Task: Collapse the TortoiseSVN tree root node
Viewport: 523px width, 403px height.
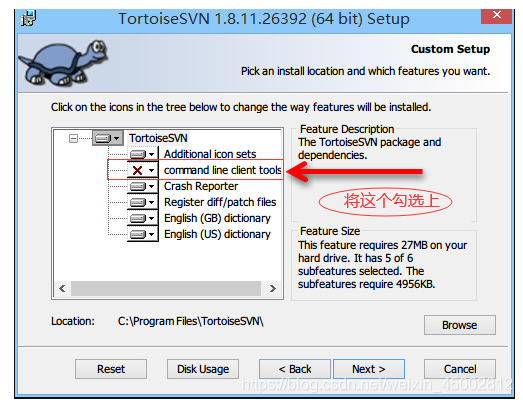Action: (73, 138)
